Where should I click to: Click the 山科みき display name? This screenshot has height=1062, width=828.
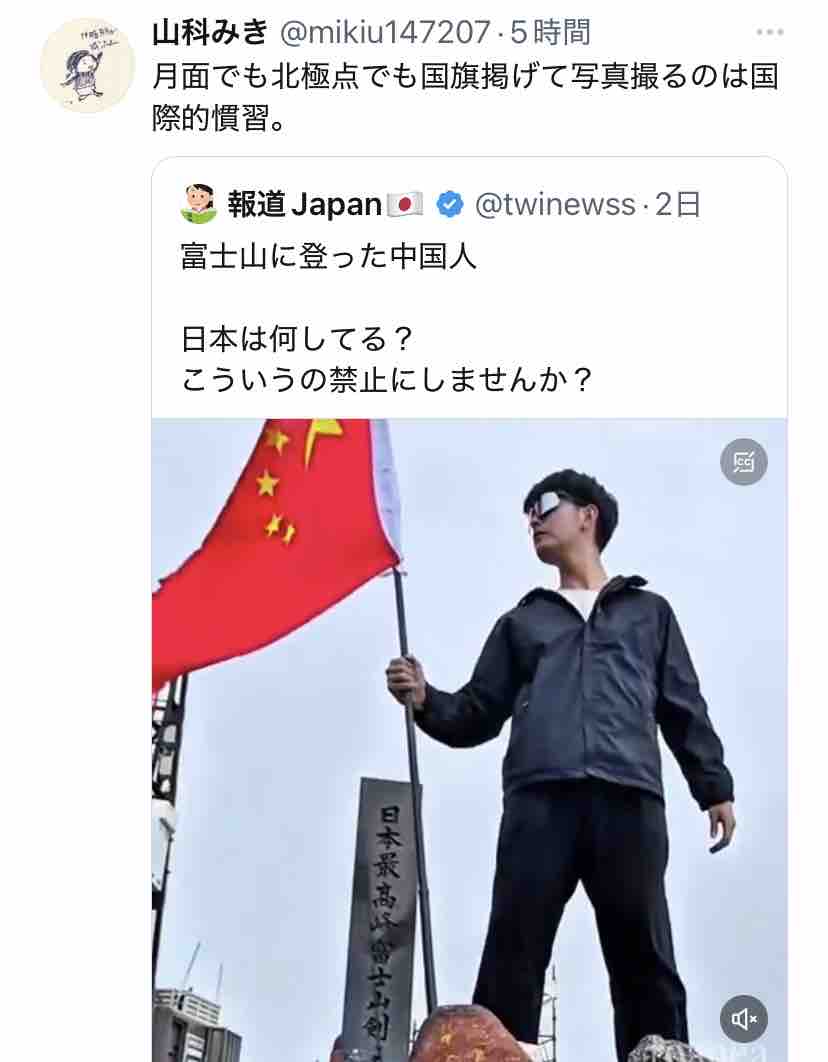click(211, 32)
